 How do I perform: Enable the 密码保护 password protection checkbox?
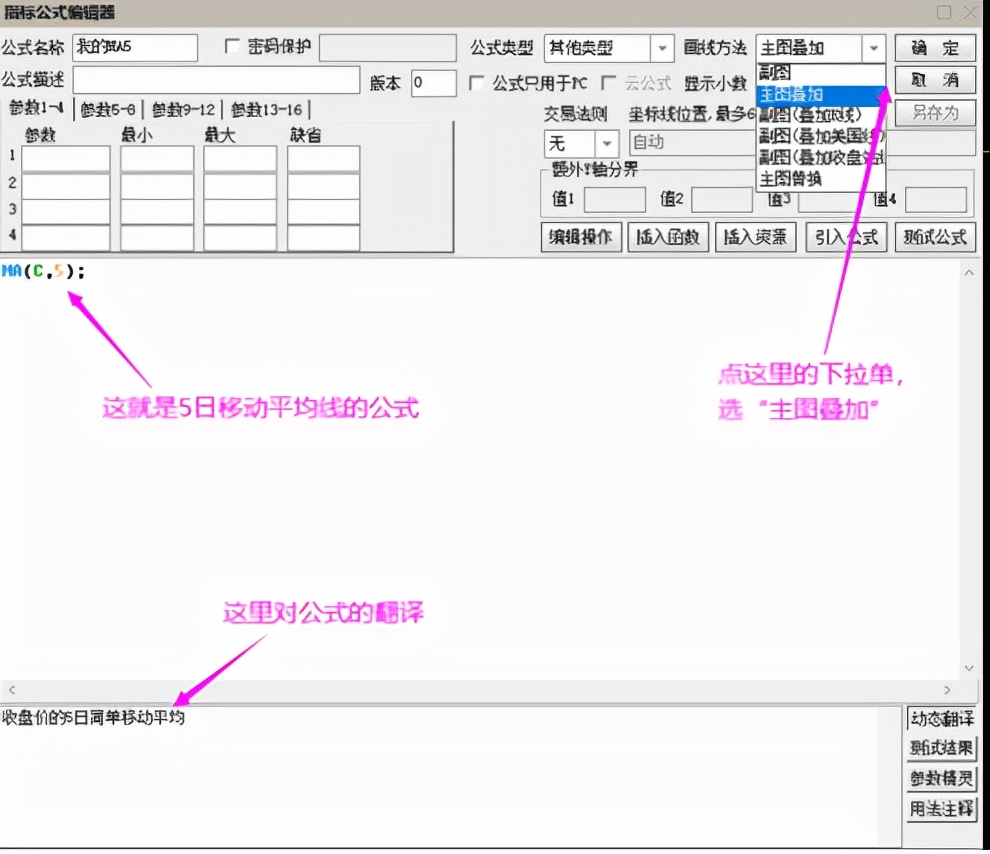point(231,46)
